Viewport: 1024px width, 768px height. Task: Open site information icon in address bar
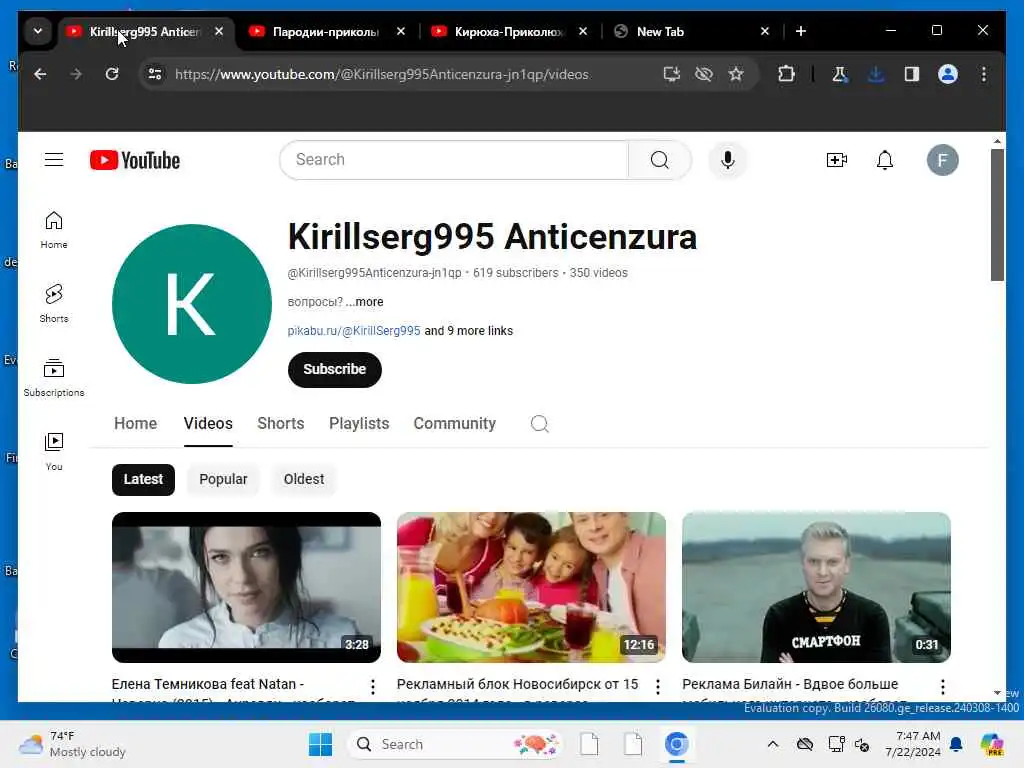(155, 74)
